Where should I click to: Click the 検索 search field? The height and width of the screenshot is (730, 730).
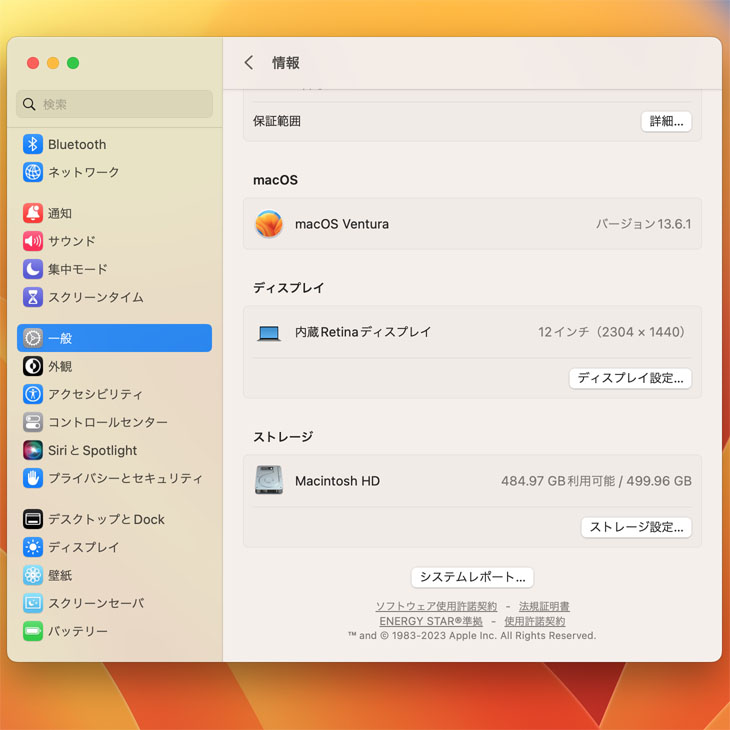115,104
